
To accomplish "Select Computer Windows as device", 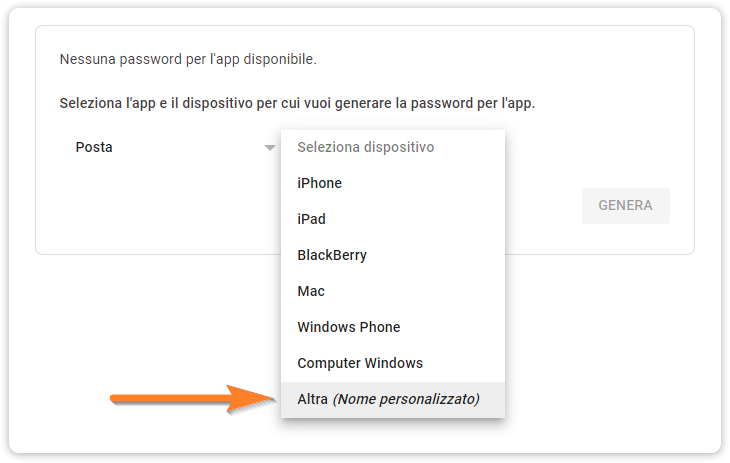I will pos(360,363).
